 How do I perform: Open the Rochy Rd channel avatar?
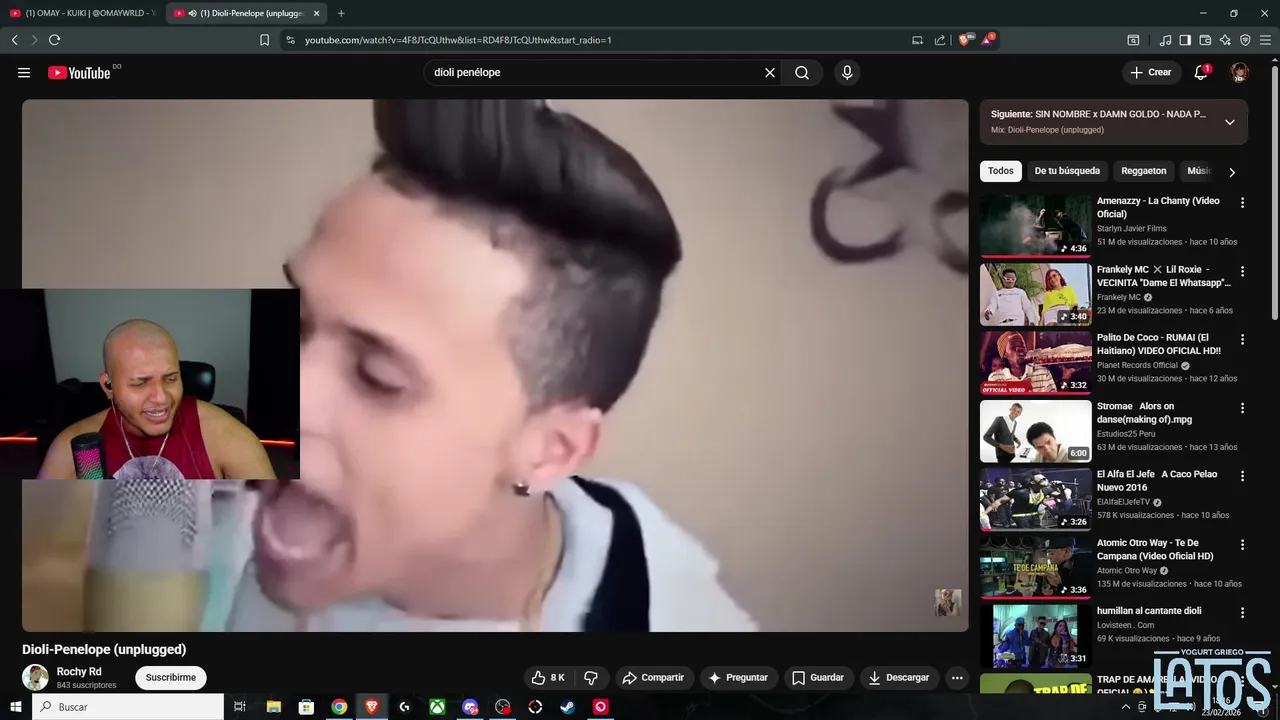click(35, 678)
